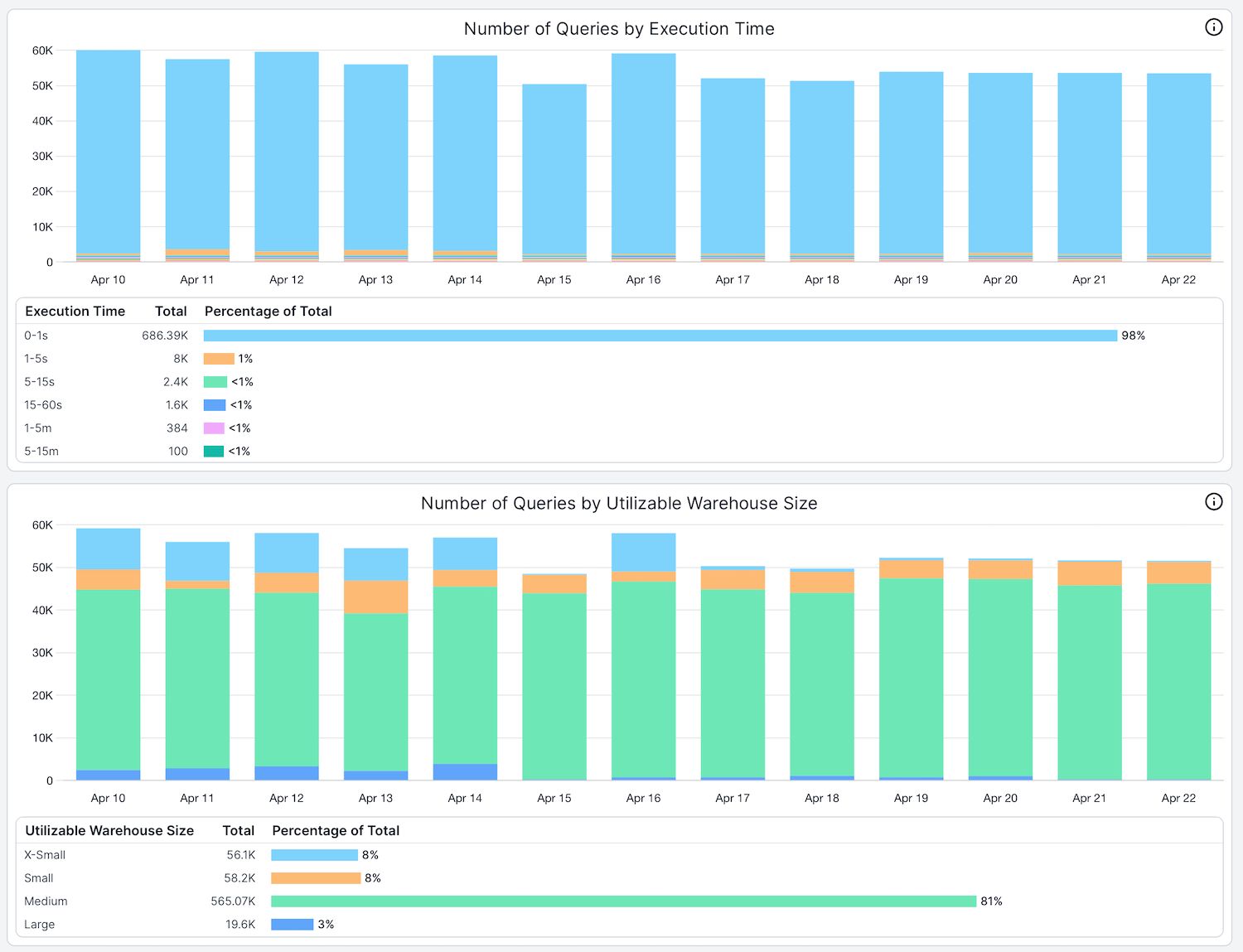This screenshot has height=952, width=1243.
Task: Click "Percentage of Total" header in Execution Time table
Action: point(268,312)
